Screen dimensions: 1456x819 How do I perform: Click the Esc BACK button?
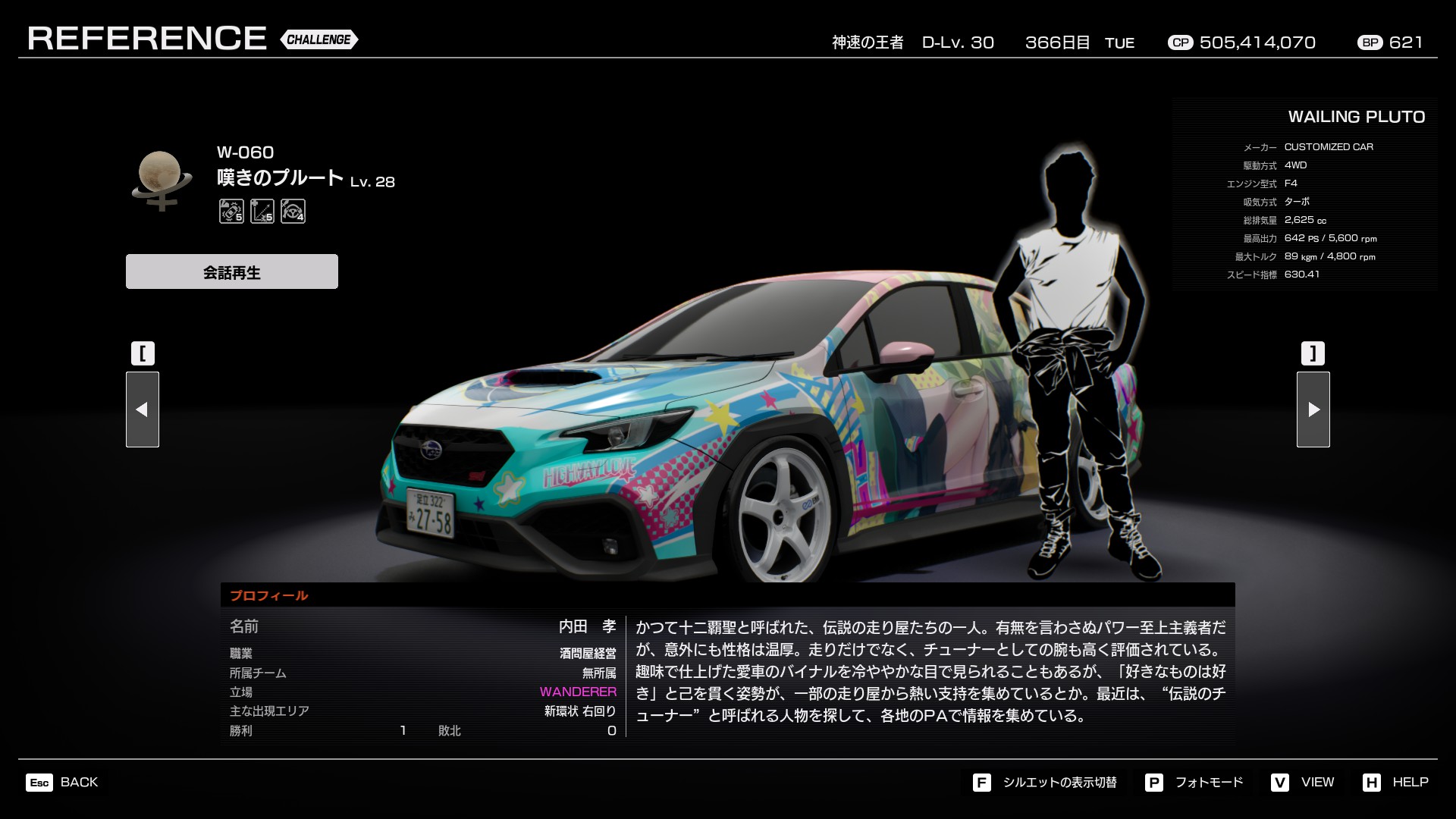coord(62,782)
